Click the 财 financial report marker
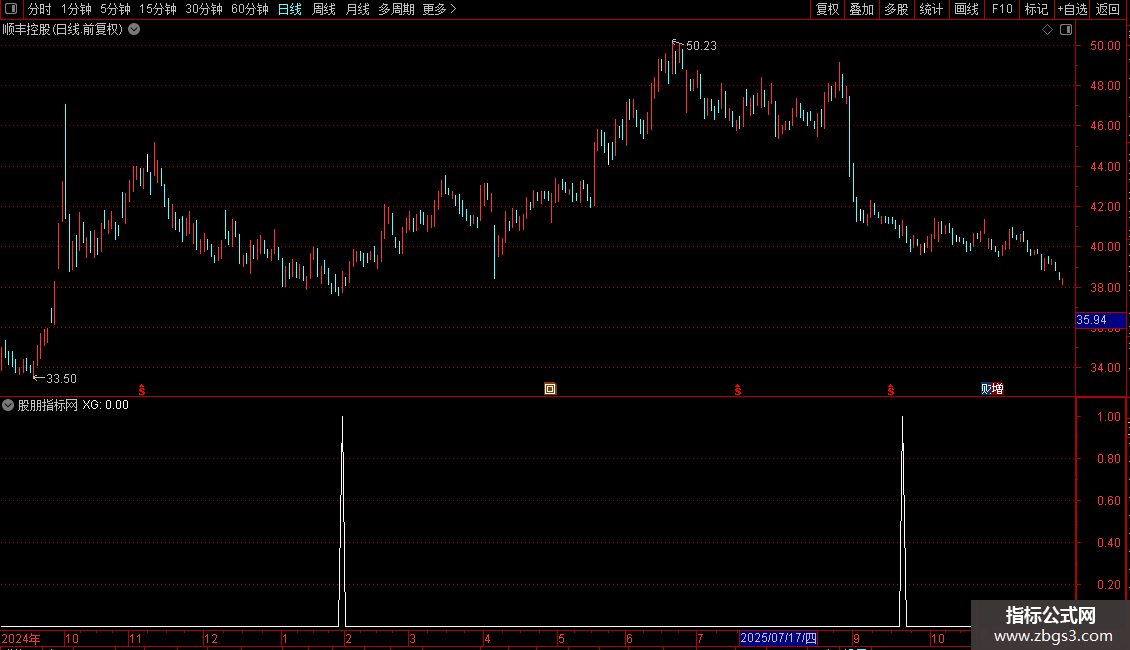This screenshot has width=1130, height=650. pyautogui.click(x=987, y=389)
